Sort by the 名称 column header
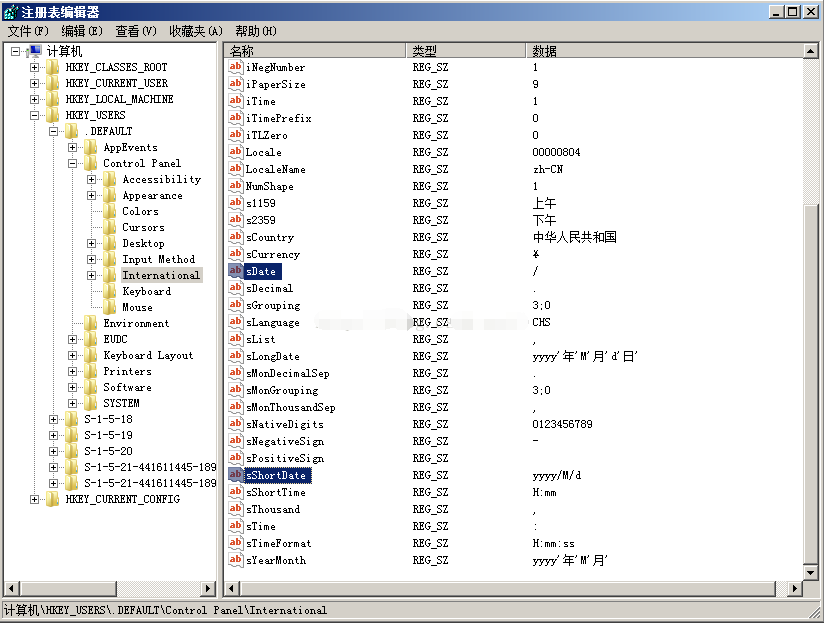This screenshot has width=824, height=624. (x=315, y=51)
